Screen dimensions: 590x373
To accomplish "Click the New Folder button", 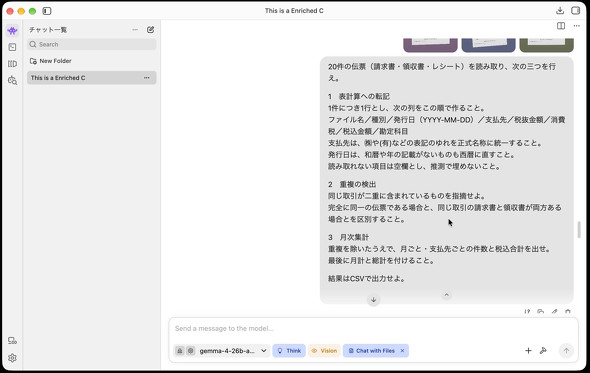I will [x=50, y=61].
